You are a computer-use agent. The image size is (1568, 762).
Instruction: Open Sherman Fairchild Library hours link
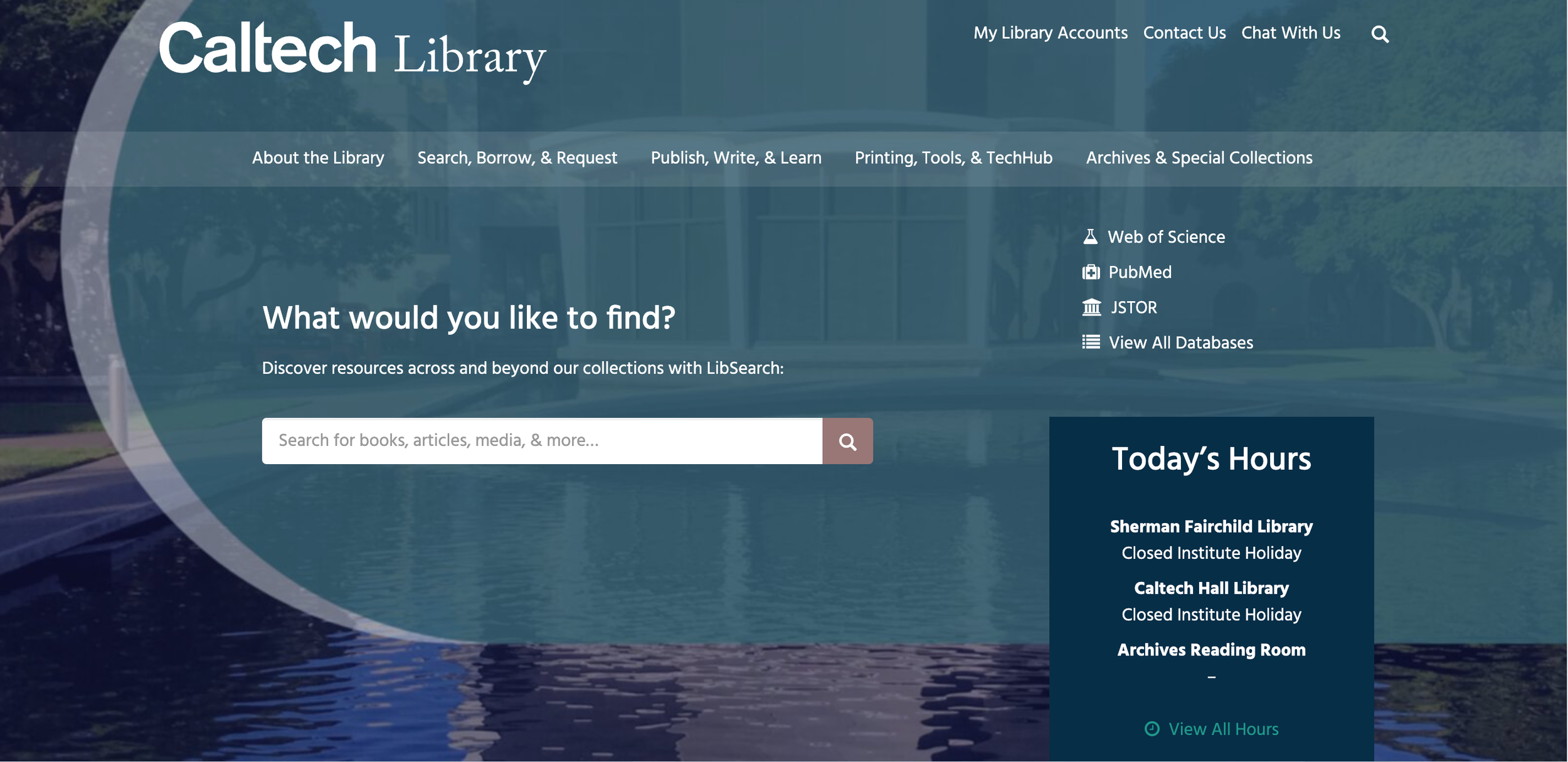[x=1210, y=526]
